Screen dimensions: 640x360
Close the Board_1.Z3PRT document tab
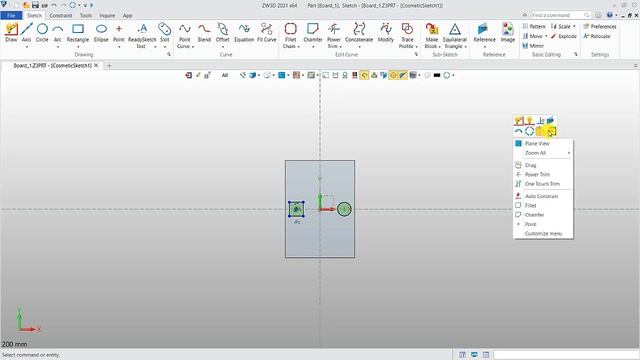(96, 65)
